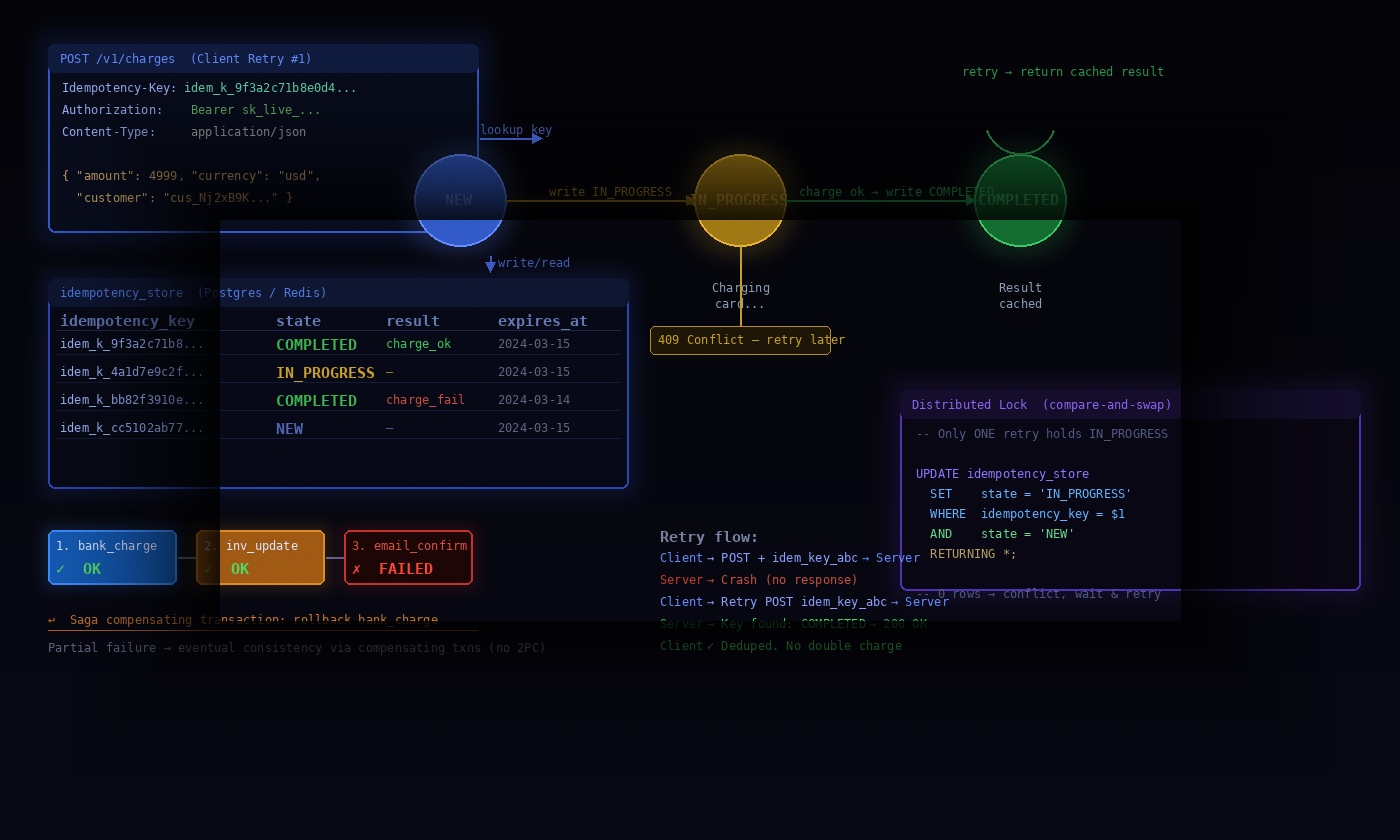Image resolution: width=1400 pixels, height=840 pixels.
Task: Select the idem_k_4a1d7e9c2f key cell
Action: (x=132, y=372)
